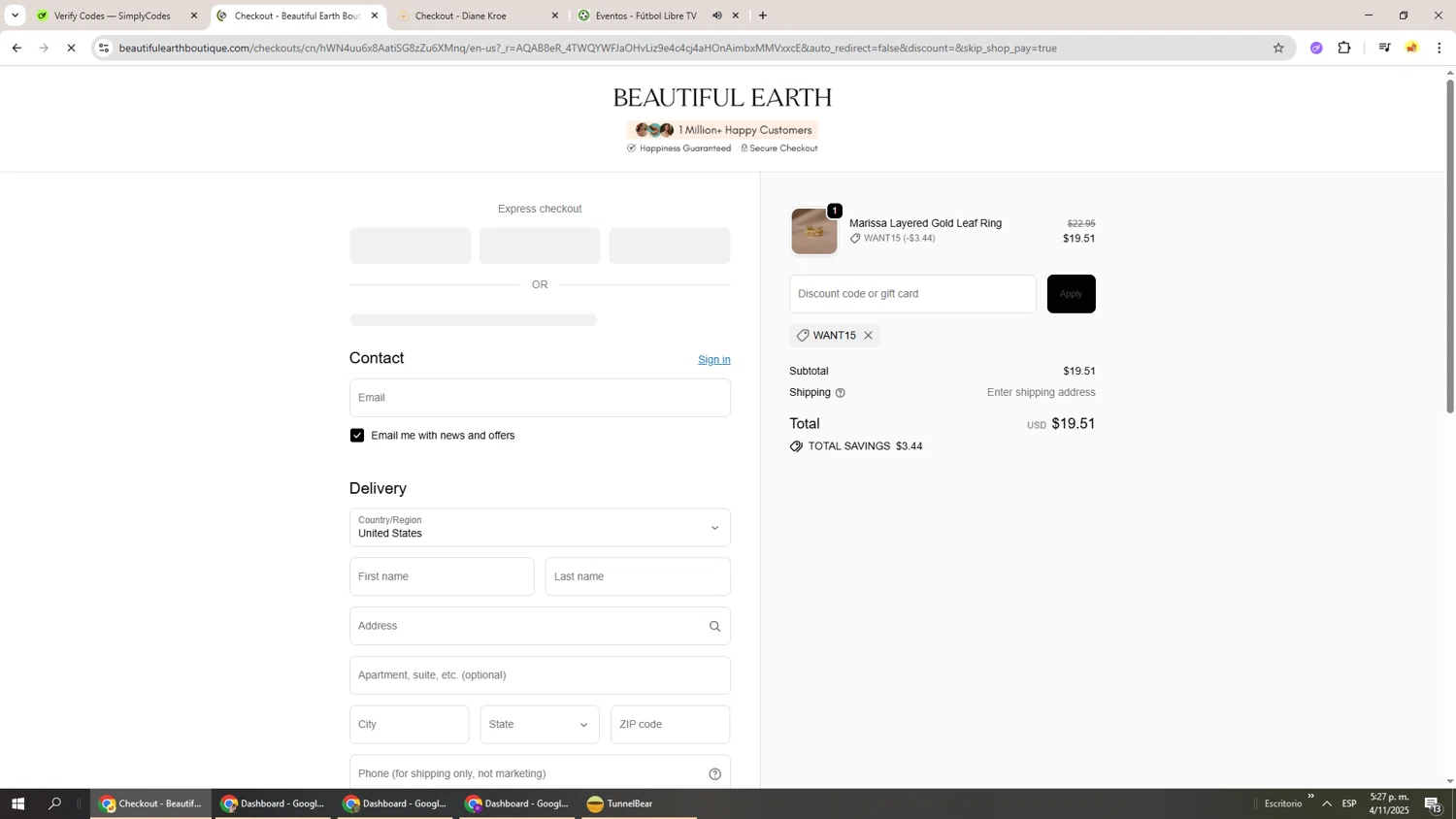This screenshot has width=1456, height=819.
Task: Open the notification center icon
Action: 1433,803
